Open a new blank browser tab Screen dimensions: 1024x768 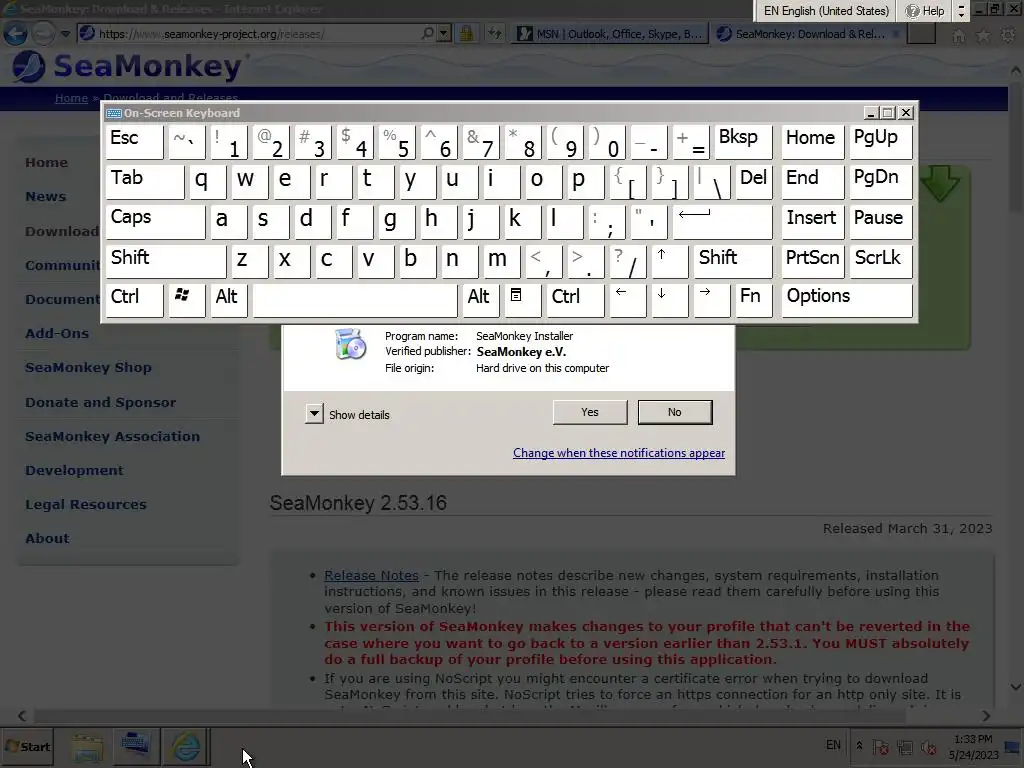click(921, 33)
